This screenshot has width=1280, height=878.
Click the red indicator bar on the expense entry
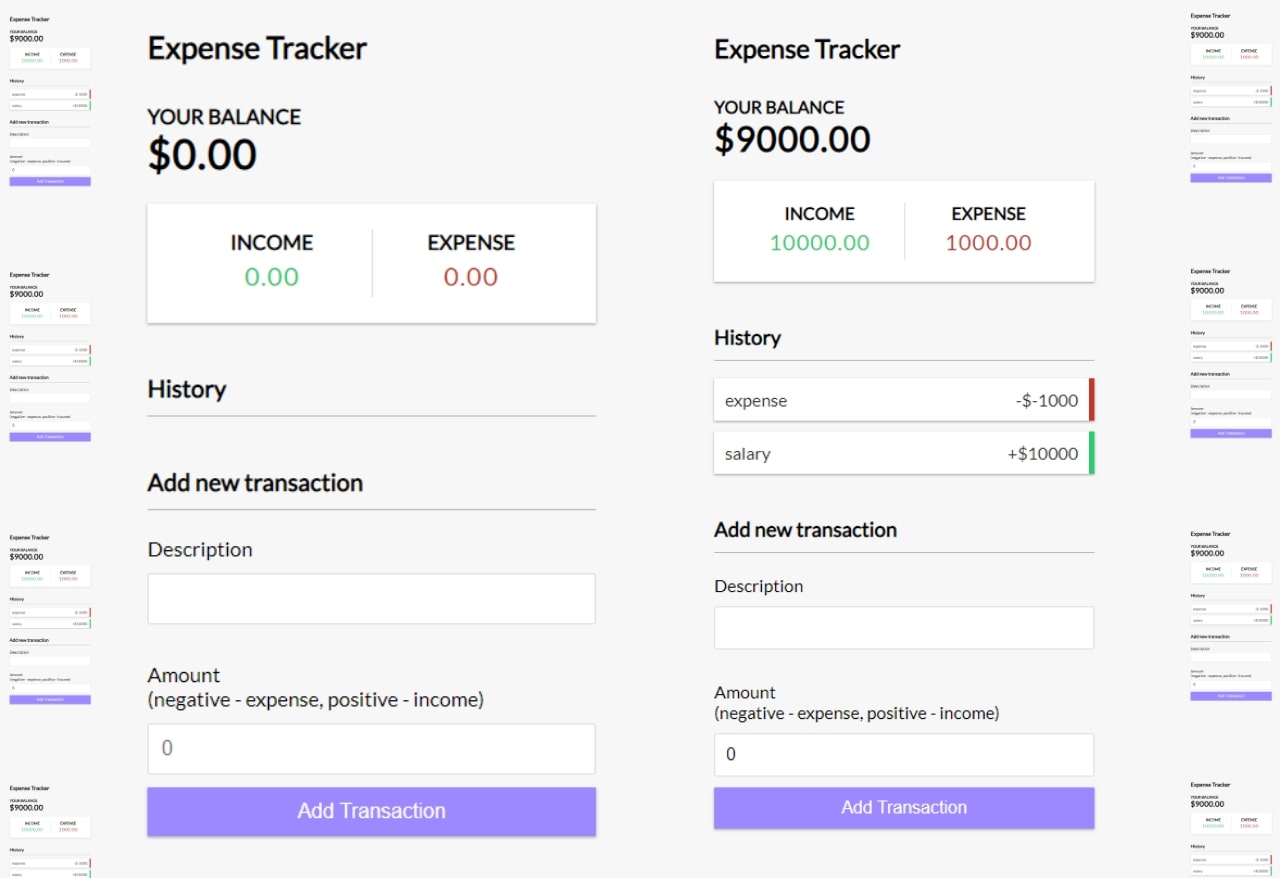[1092, 400]
